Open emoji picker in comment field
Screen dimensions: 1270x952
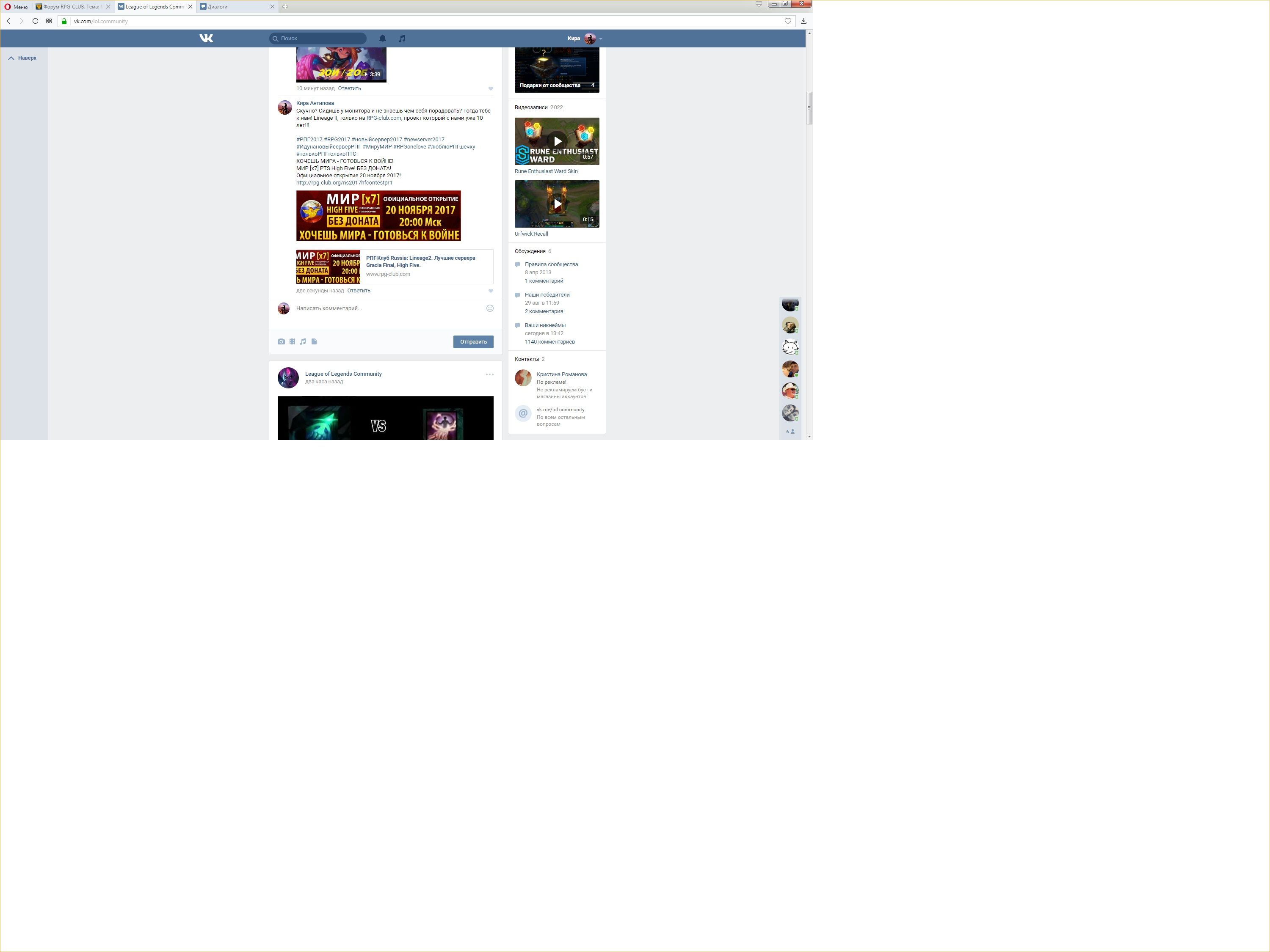click(x=490, y=308)
